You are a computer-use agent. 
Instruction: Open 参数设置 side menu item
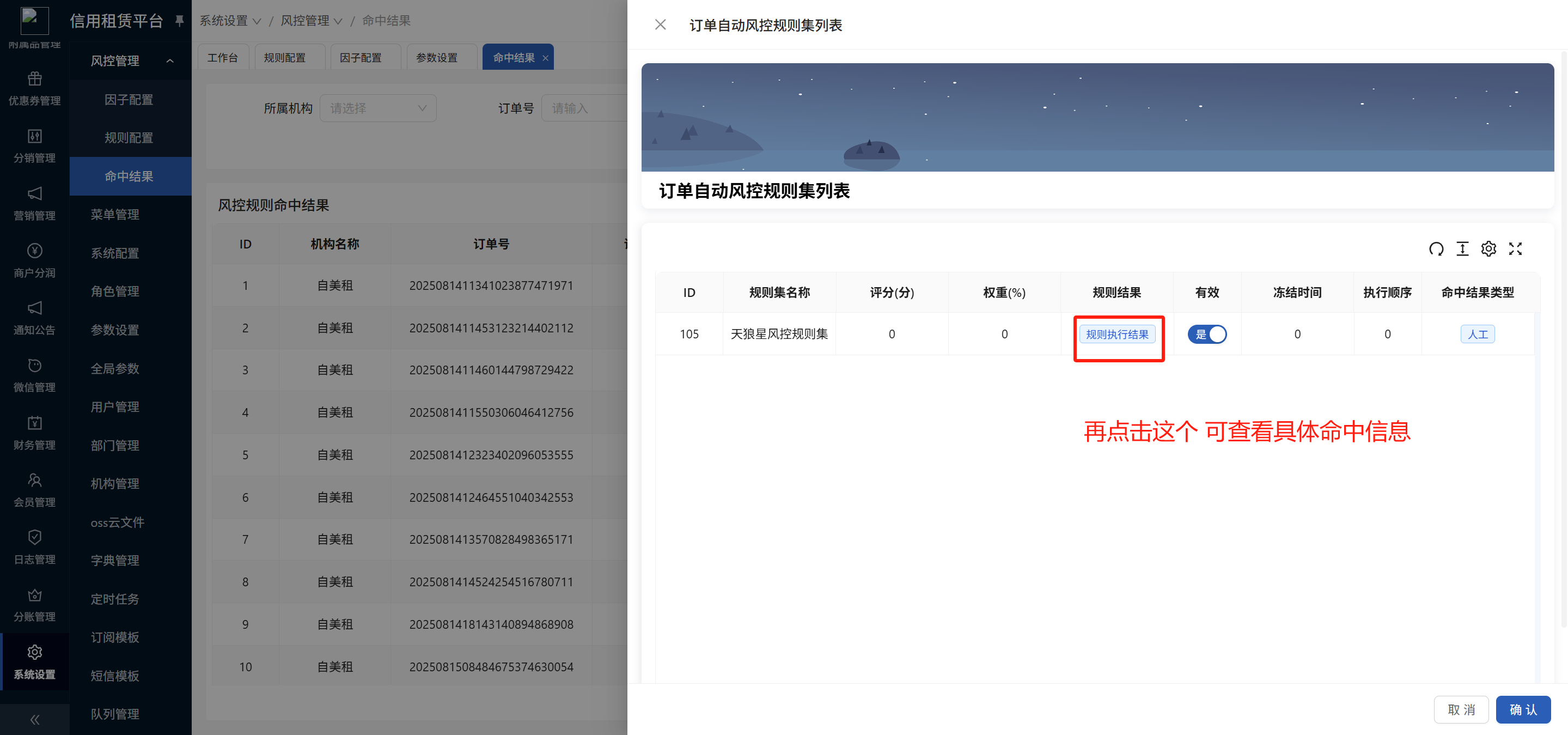(x=115, y=330)
